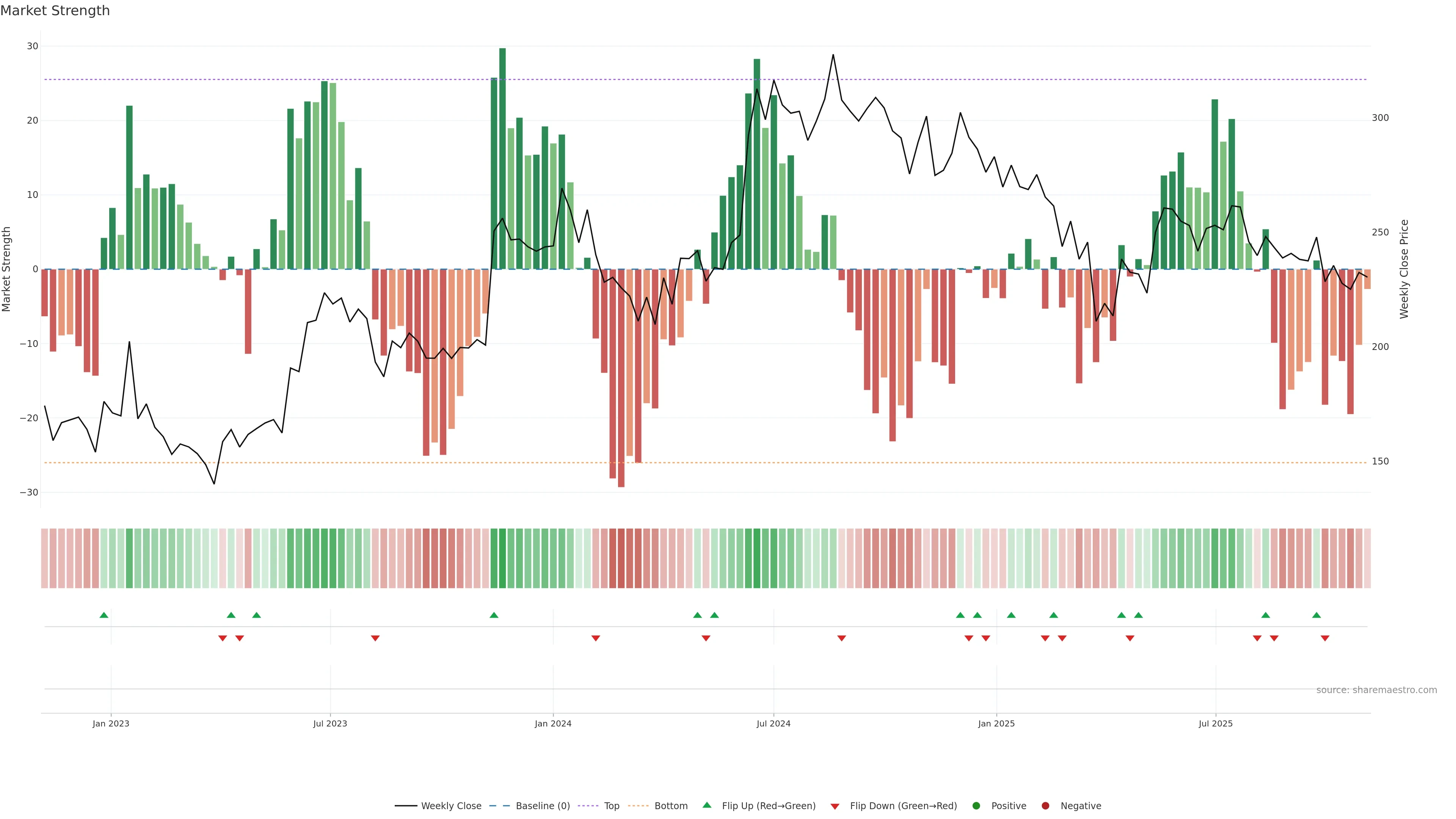The width and height of the screenshot is (1456, 819).
Task: Toggle the Top dotted line legend entry
Action: coord(611,805)
